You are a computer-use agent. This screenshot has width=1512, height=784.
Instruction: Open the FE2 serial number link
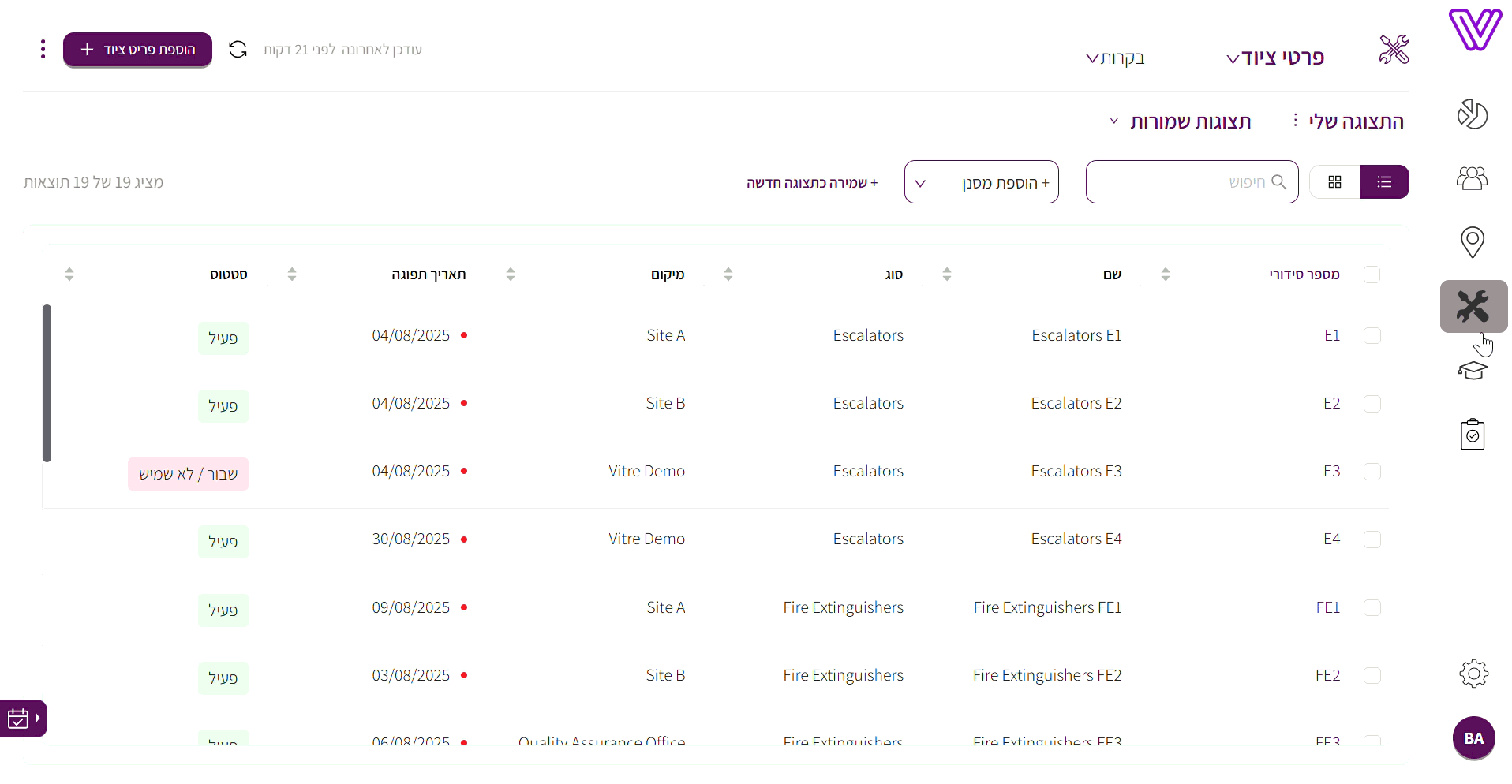pos(1328,675)
